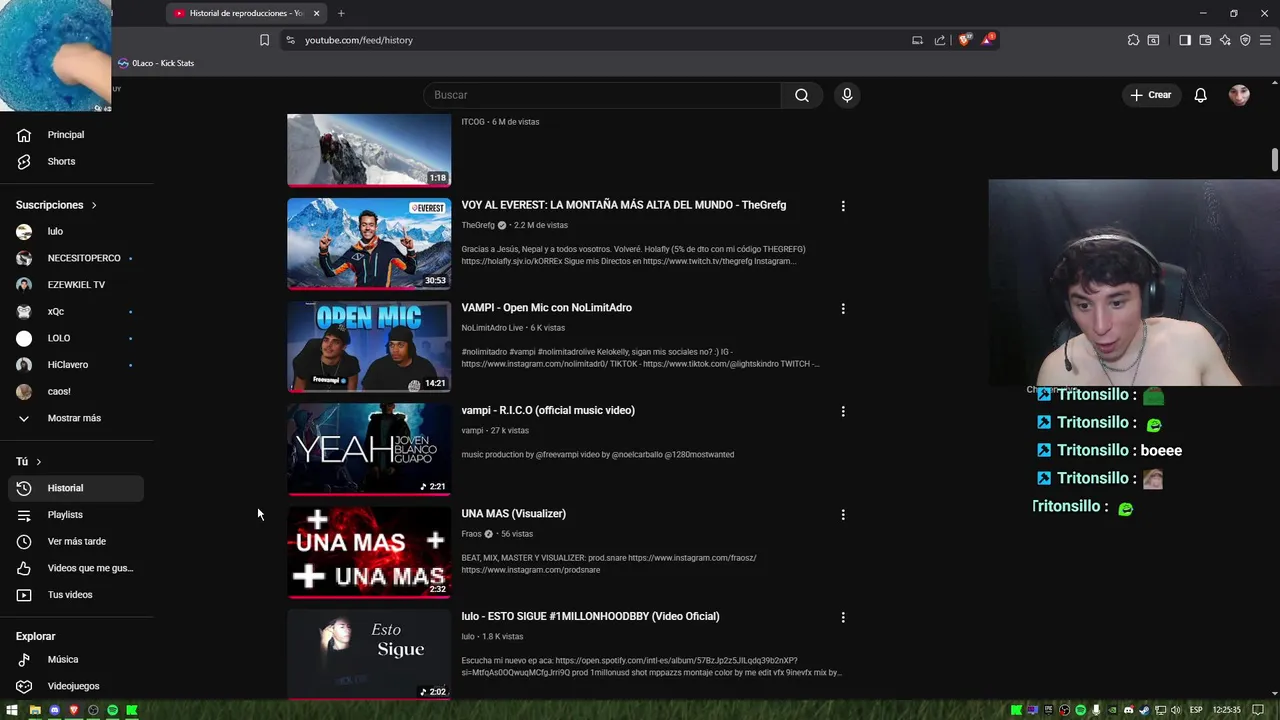Open YouTube notifications bell
The image size is (1280, 720).
pyautogui.click(x=1200, y=95)
